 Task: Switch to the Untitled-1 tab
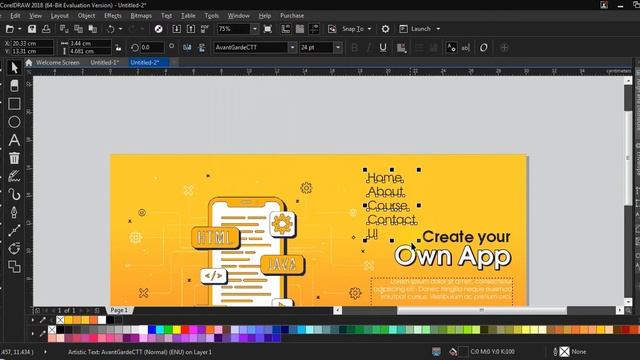point(104,62)
